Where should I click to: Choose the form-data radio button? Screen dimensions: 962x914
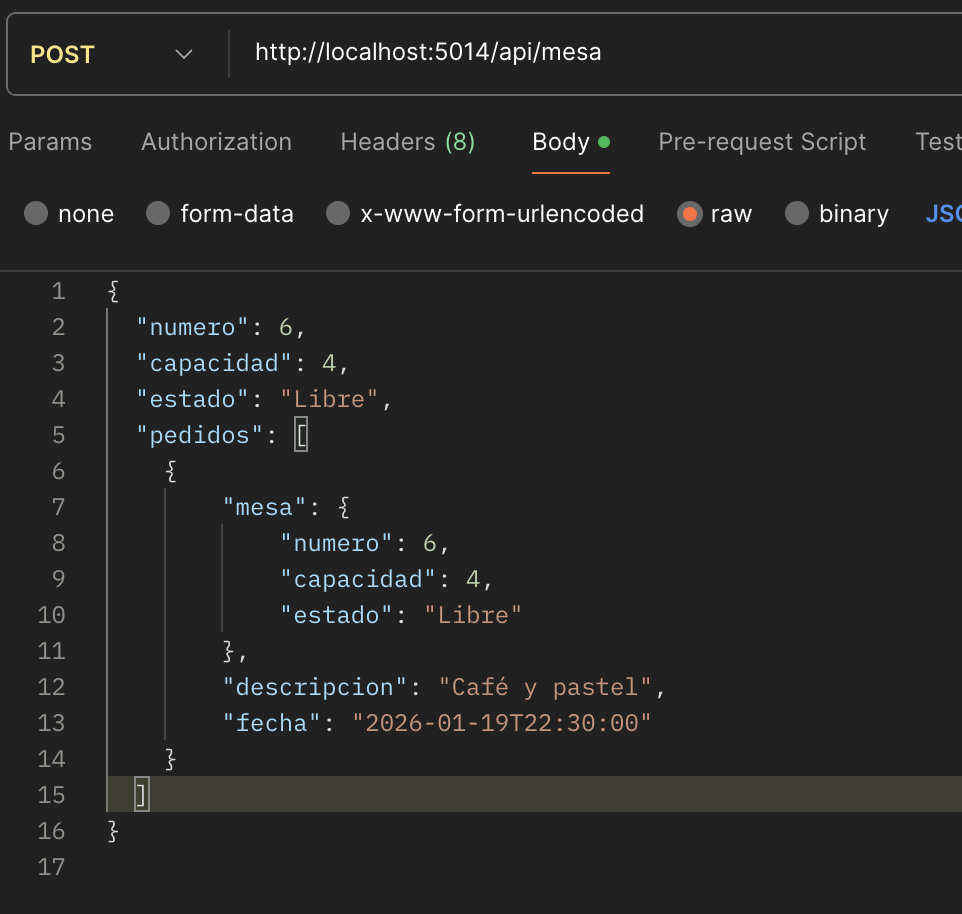click(158, 214)
